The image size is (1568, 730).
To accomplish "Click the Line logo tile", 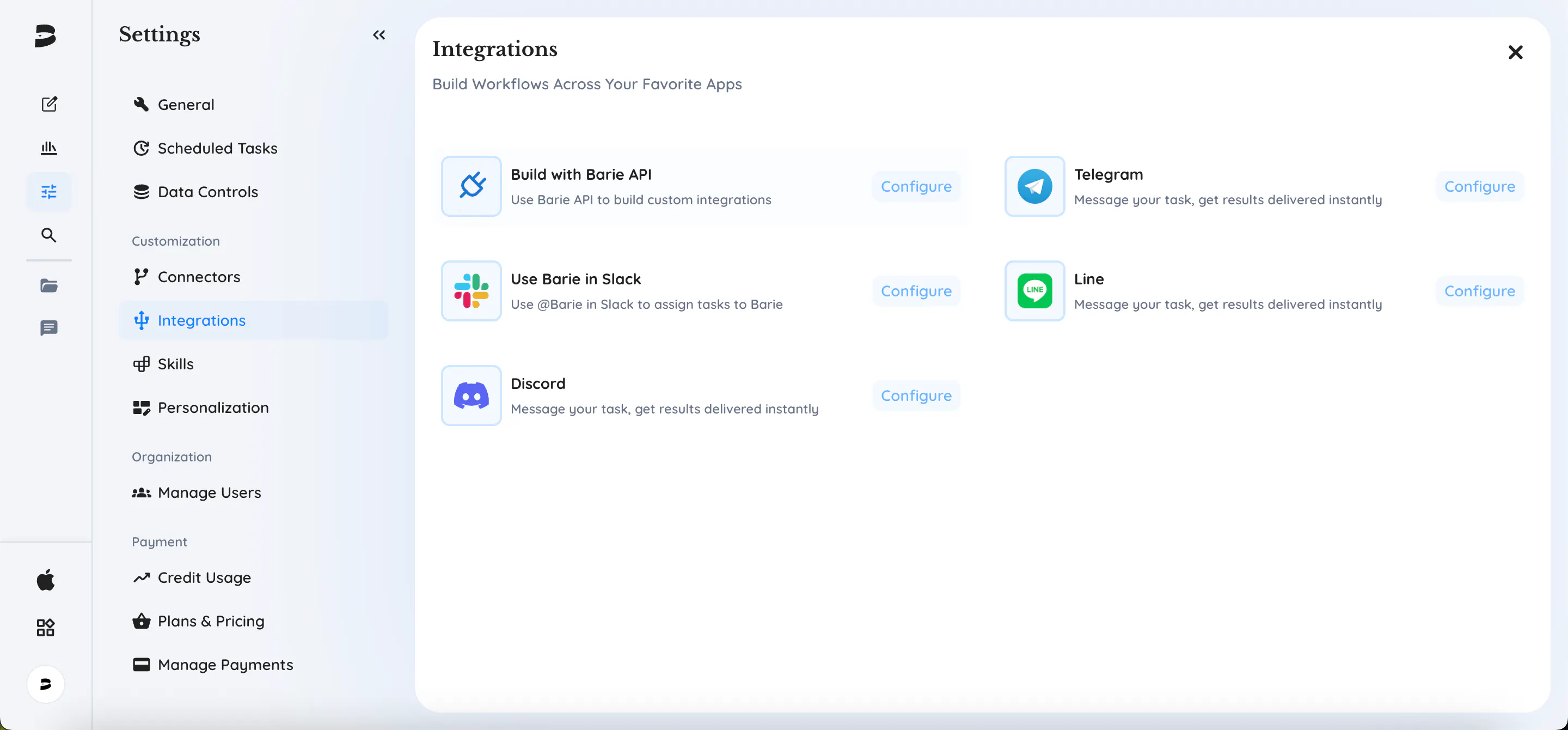I will coord(1035,291).
